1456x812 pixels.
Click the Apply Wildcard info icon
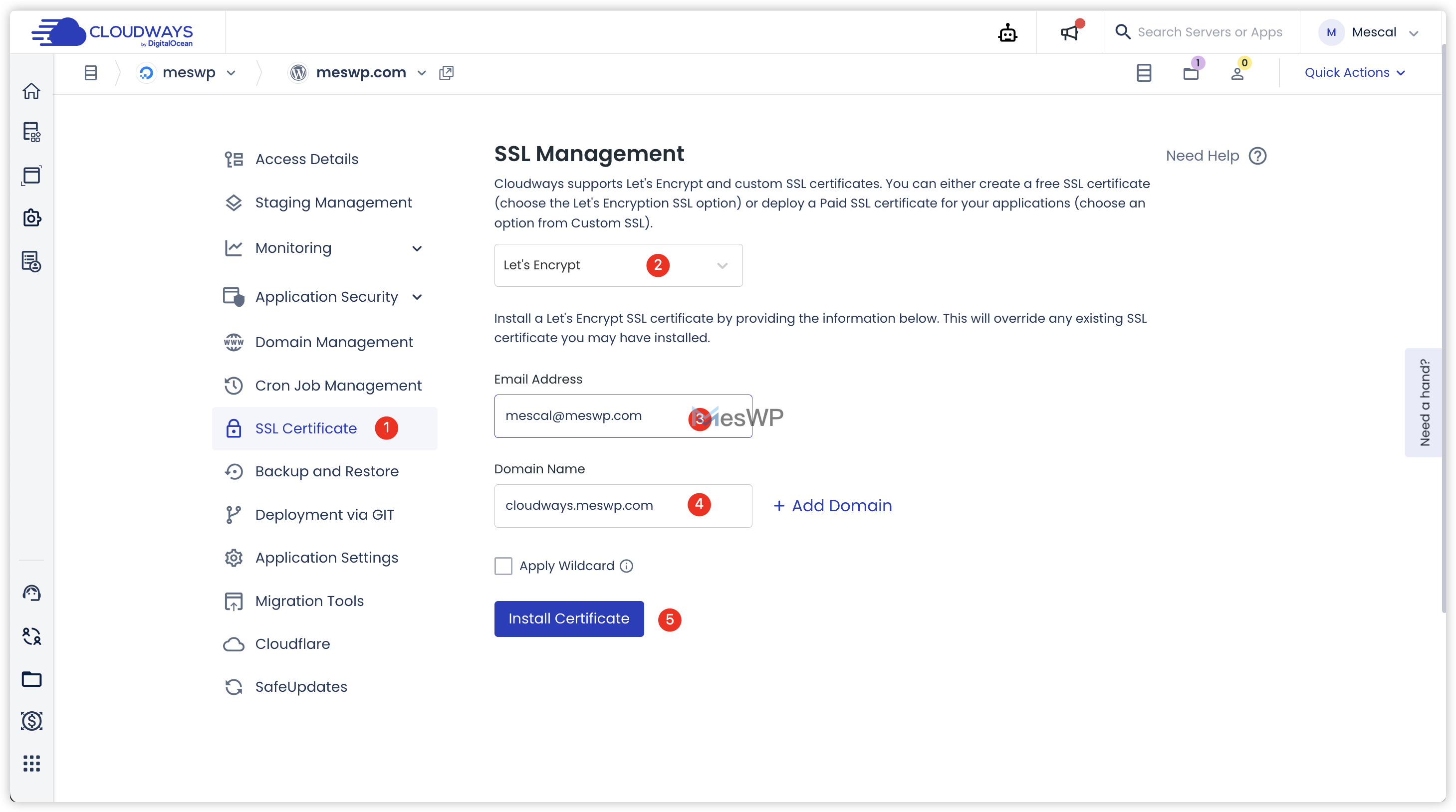(626, 566)
